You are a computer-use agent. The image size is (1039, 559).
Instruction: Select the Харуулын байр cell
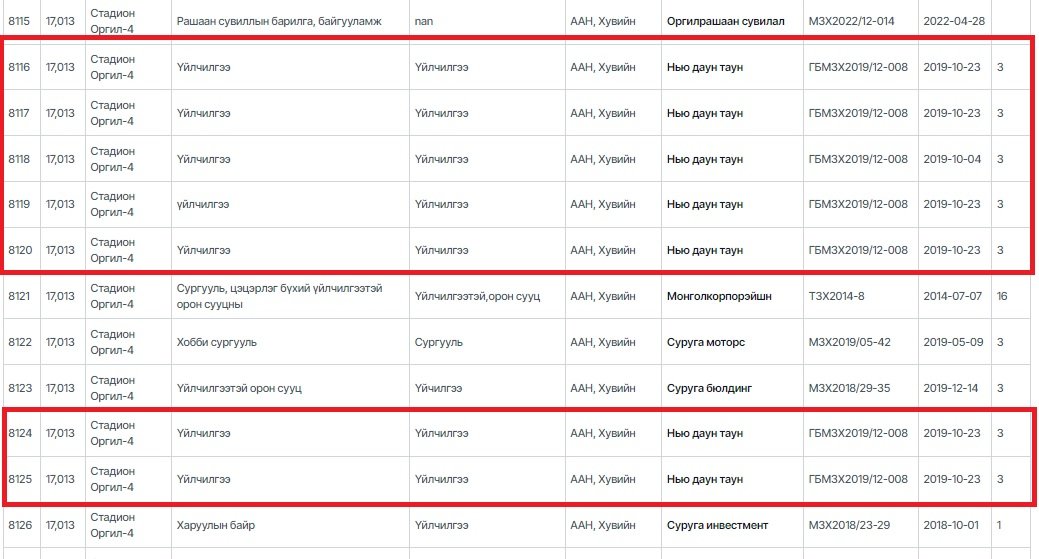tap(216, 525)
